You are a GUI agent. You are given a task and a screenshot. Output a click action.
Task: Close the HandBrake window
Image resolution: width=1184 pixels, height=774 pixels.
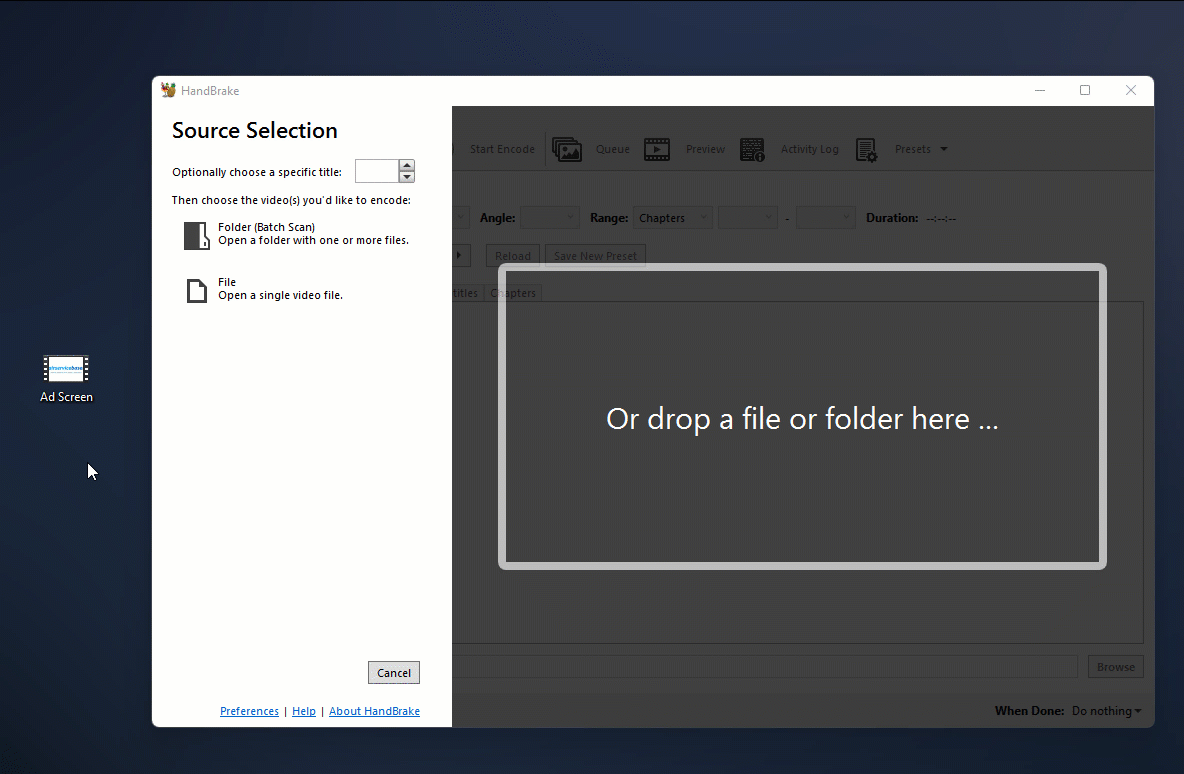coord(1130,91)
